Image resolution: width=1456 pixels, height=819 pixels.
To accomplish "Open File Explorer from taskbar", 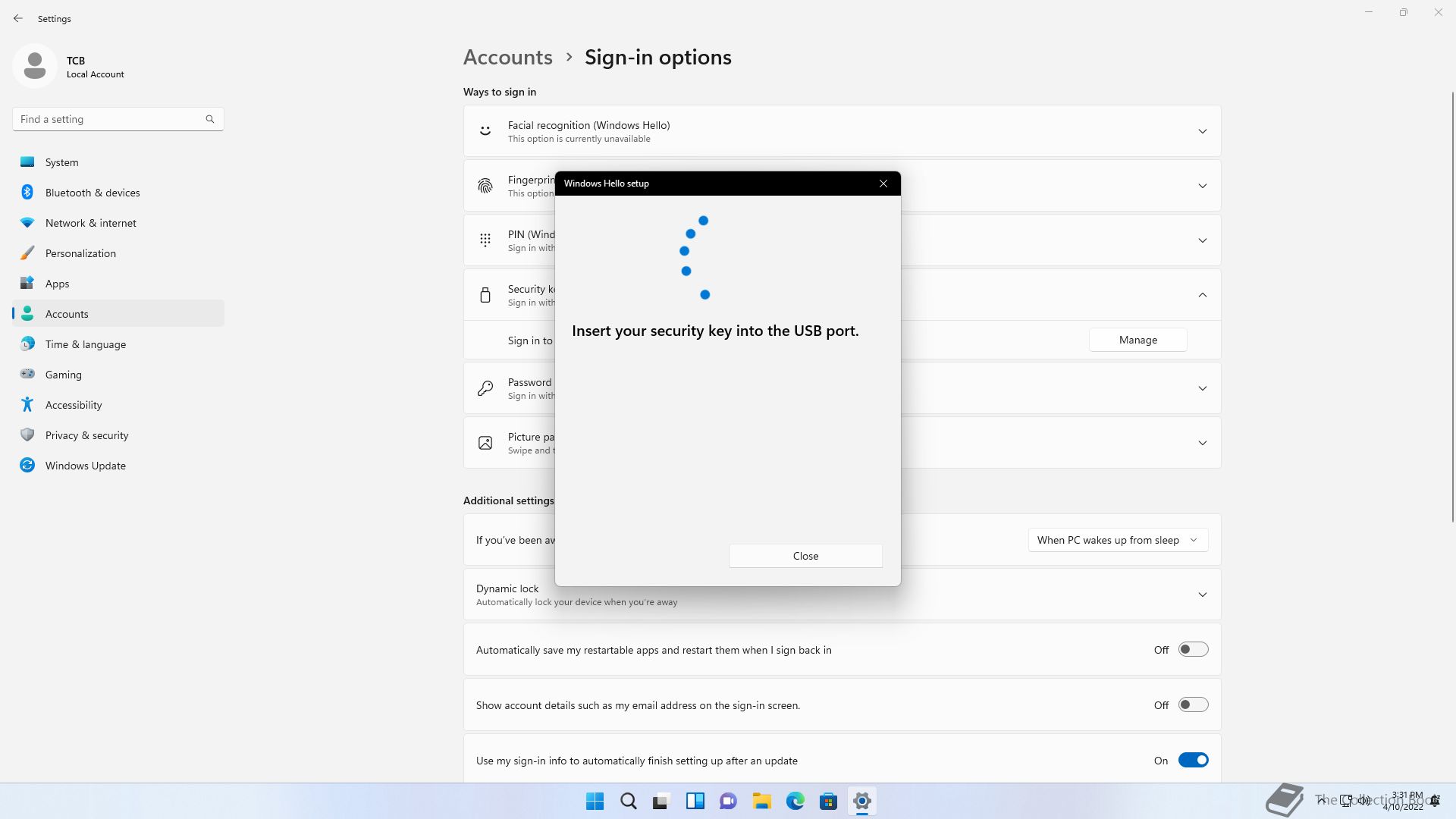I will 761,801.
